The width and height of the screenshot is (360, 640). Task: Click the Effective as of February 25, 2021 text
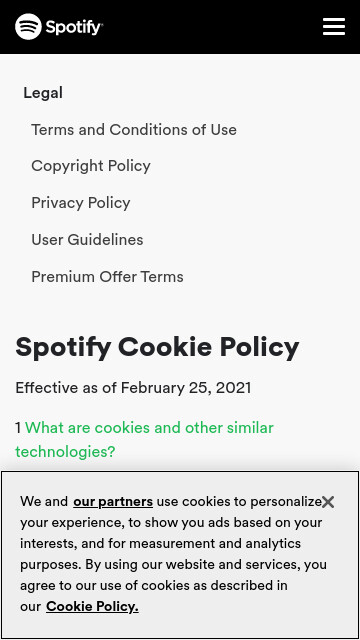click(133, 388)
